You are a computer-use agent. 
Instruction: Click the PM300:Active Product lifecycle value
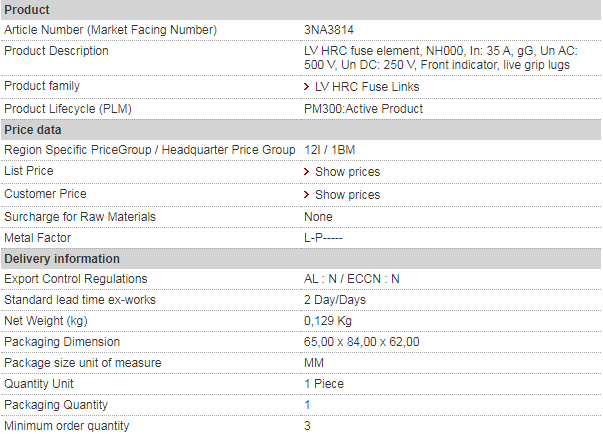point(363,109)
